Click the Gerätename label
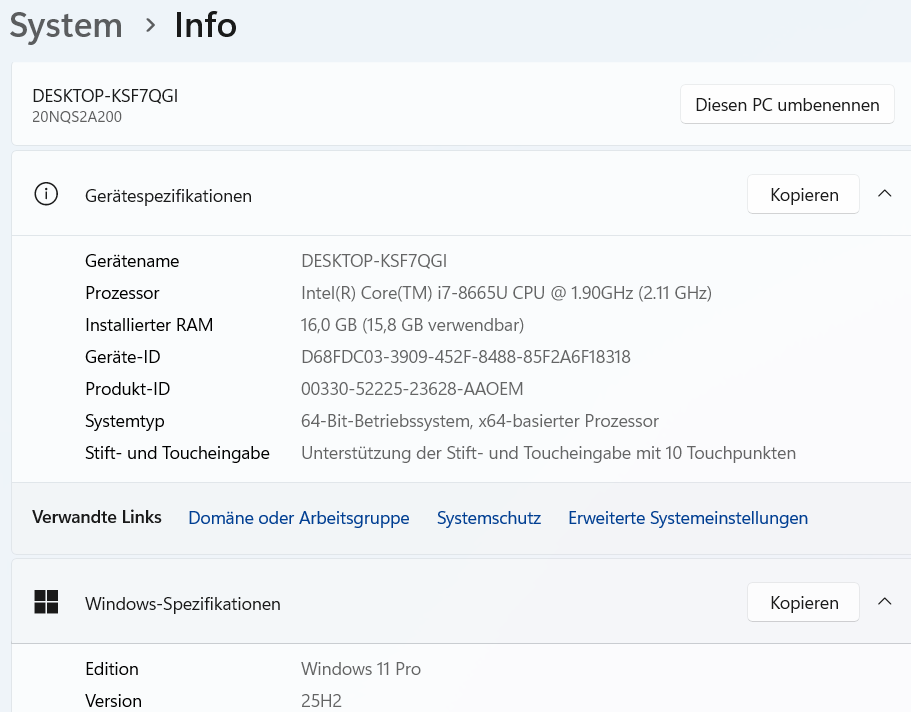 132,261
